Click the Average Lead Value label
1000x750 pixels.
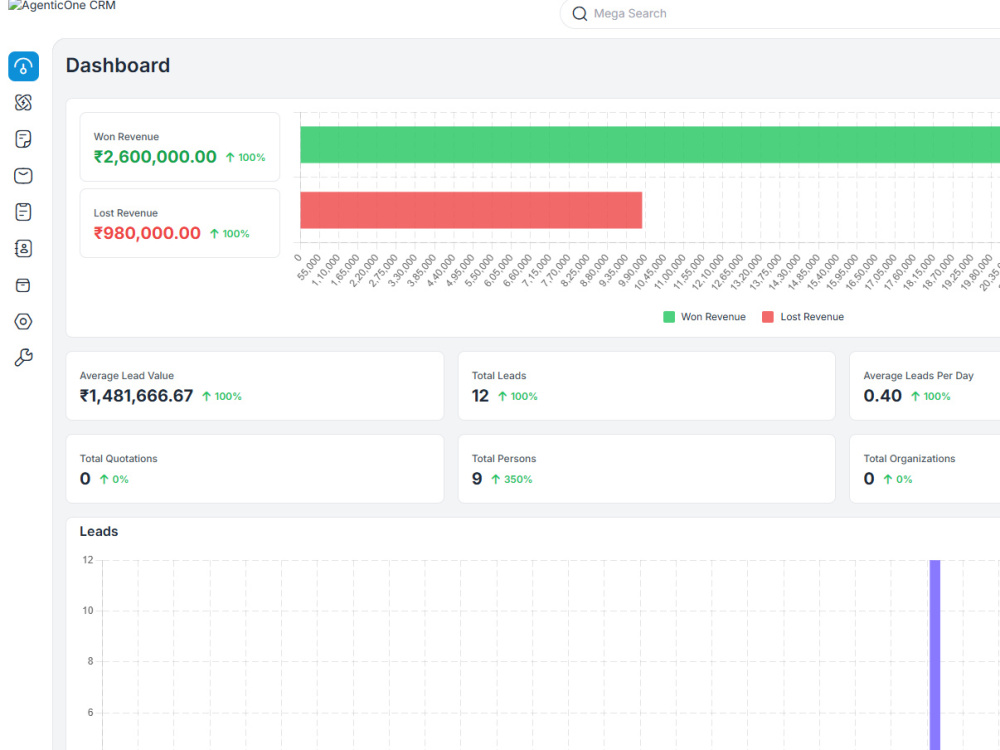point(127,376)
